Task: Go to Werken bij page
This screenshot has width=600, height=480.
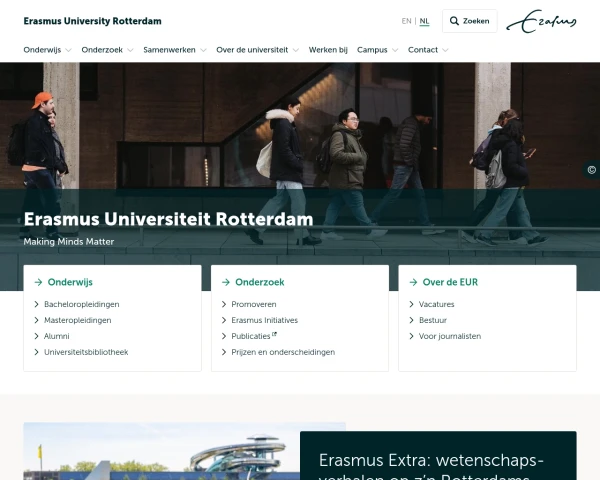Action: (x=328, y=50)
